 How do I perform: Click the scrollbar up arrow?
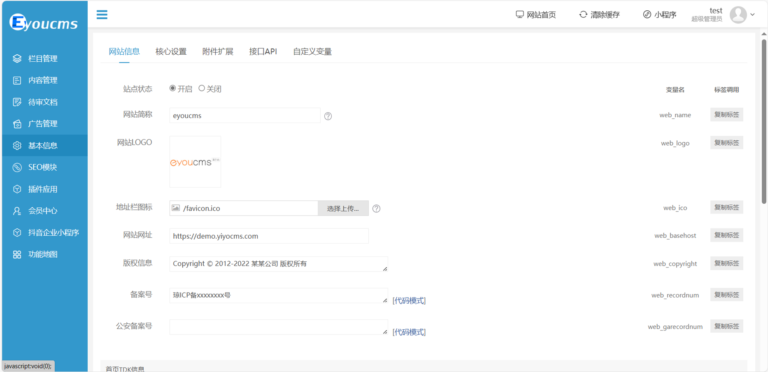tap(764, 34)
